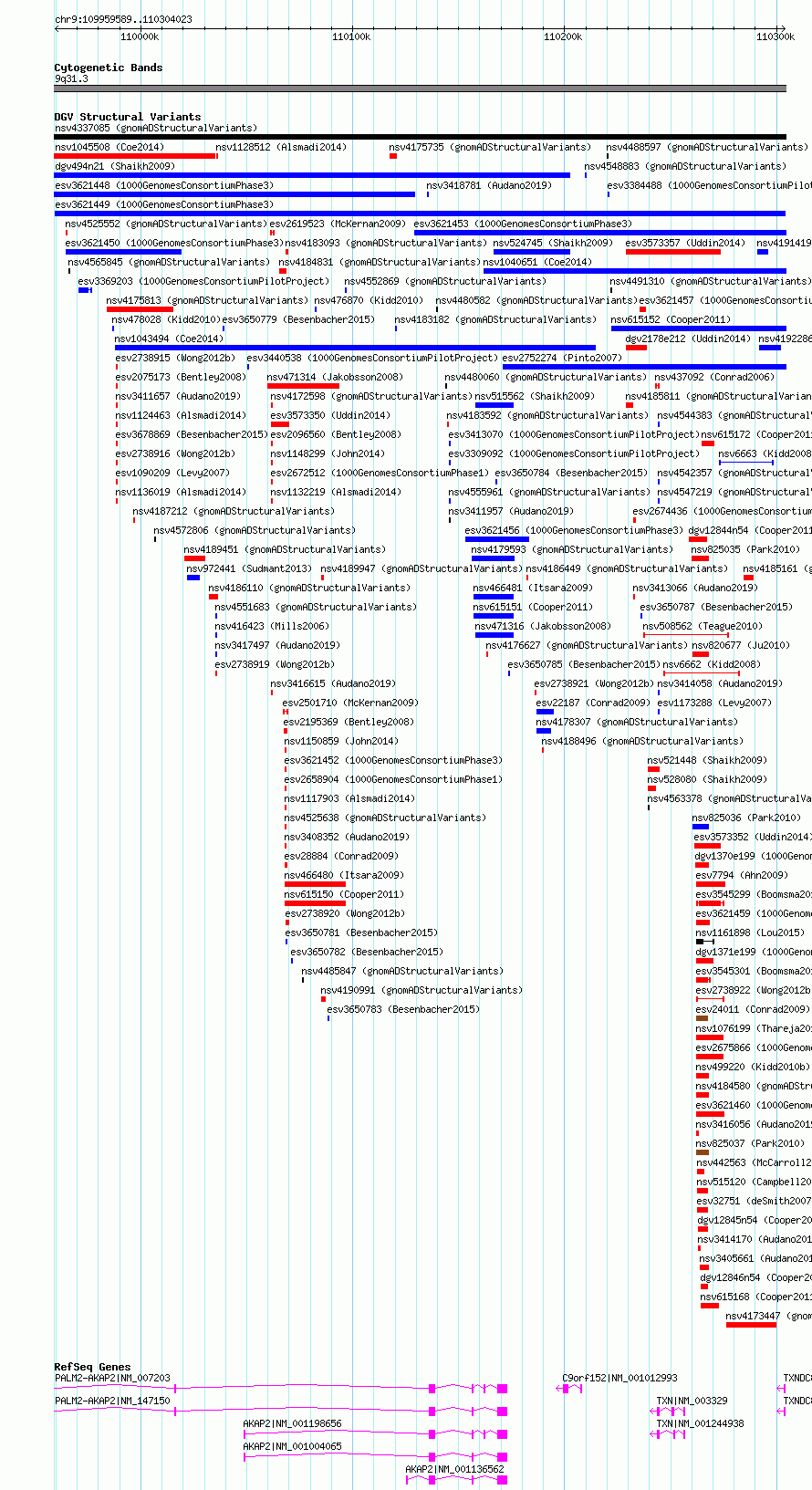
Task: Open esv2752274 (Pinto2007) variant label
Action: [x=562, y=358]
